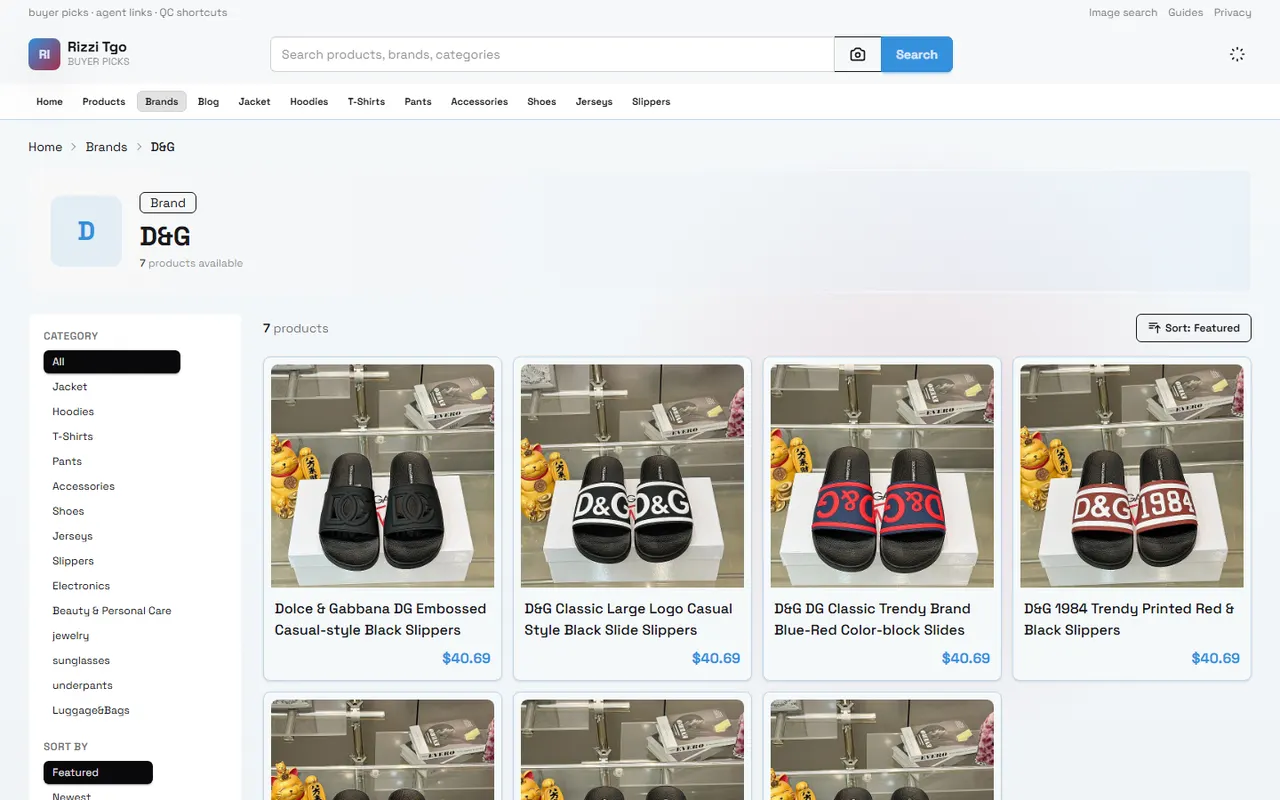This screenshot has height=800, width=1280.
Task: Click the title 'Dolce & Gabbana DG Embossed Casual-style Black Slippers'
Action: click(381, 619)
